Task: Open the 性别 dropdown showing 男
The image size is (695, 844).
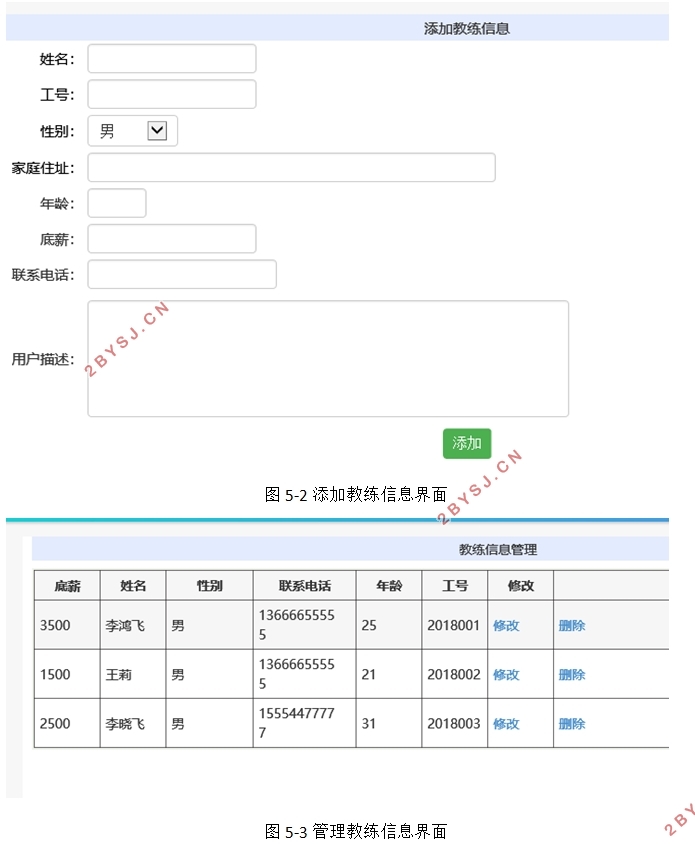Action: pos(132,131)
